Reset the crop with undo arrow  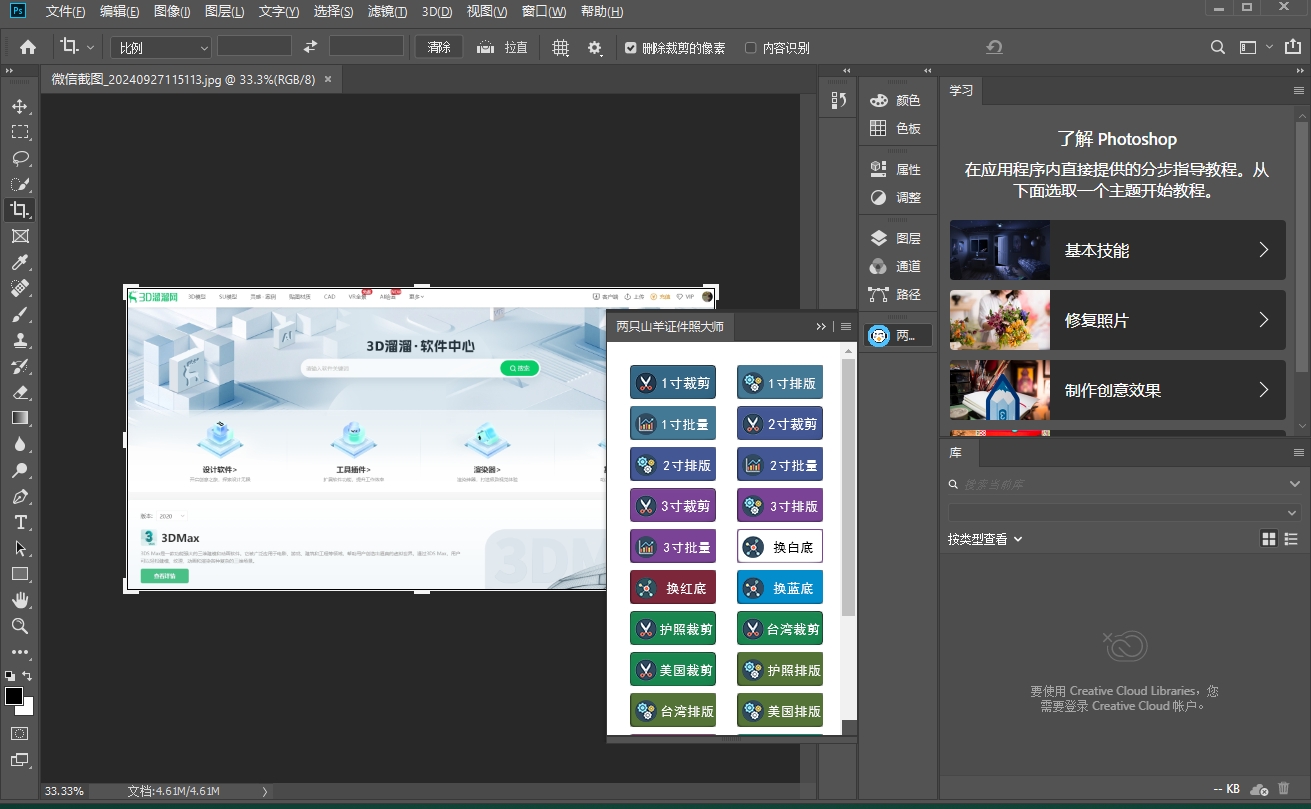tap(993, 47)
